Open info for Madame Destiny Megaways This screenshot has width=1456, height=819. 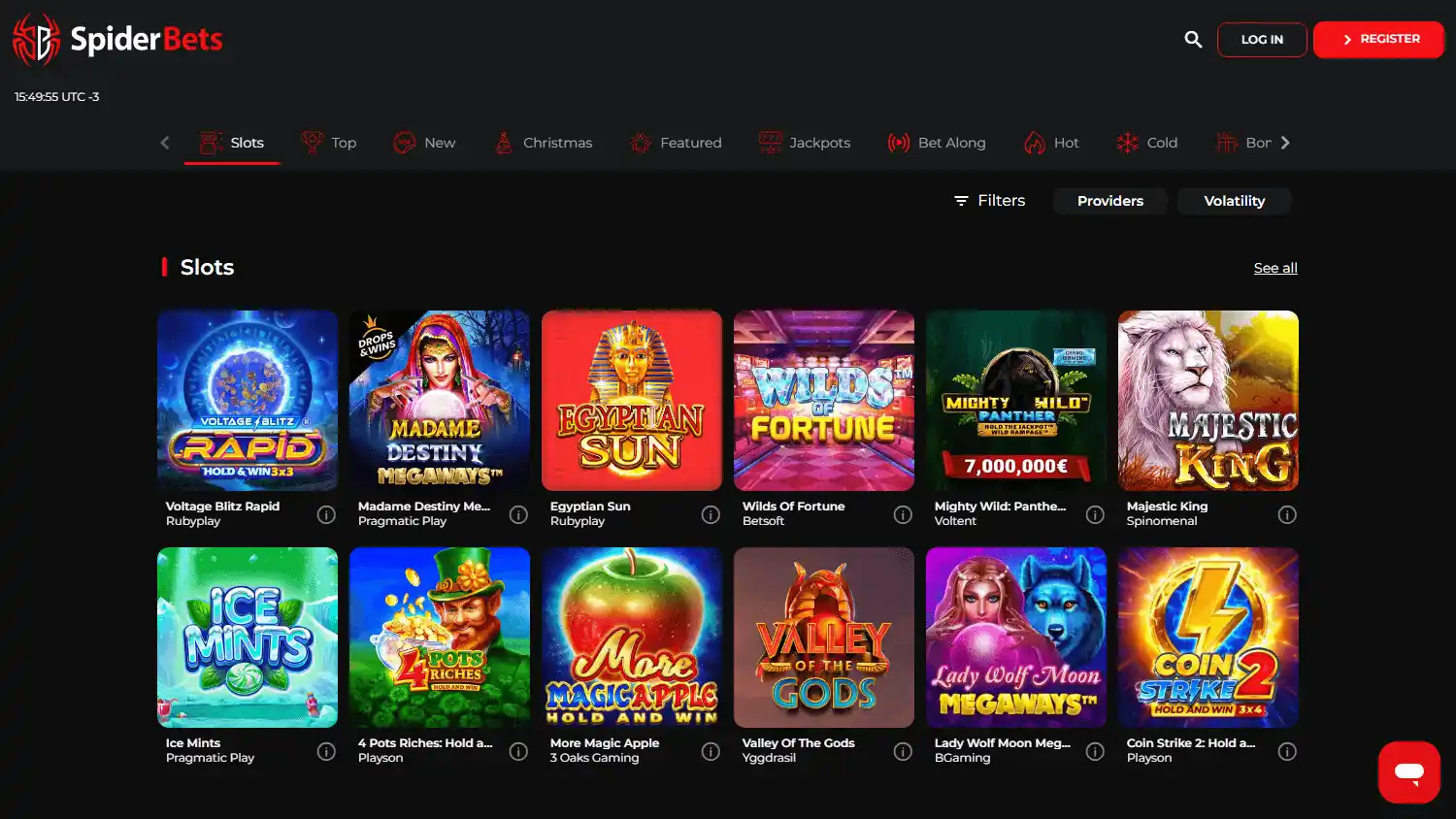[x=518, y=514]
